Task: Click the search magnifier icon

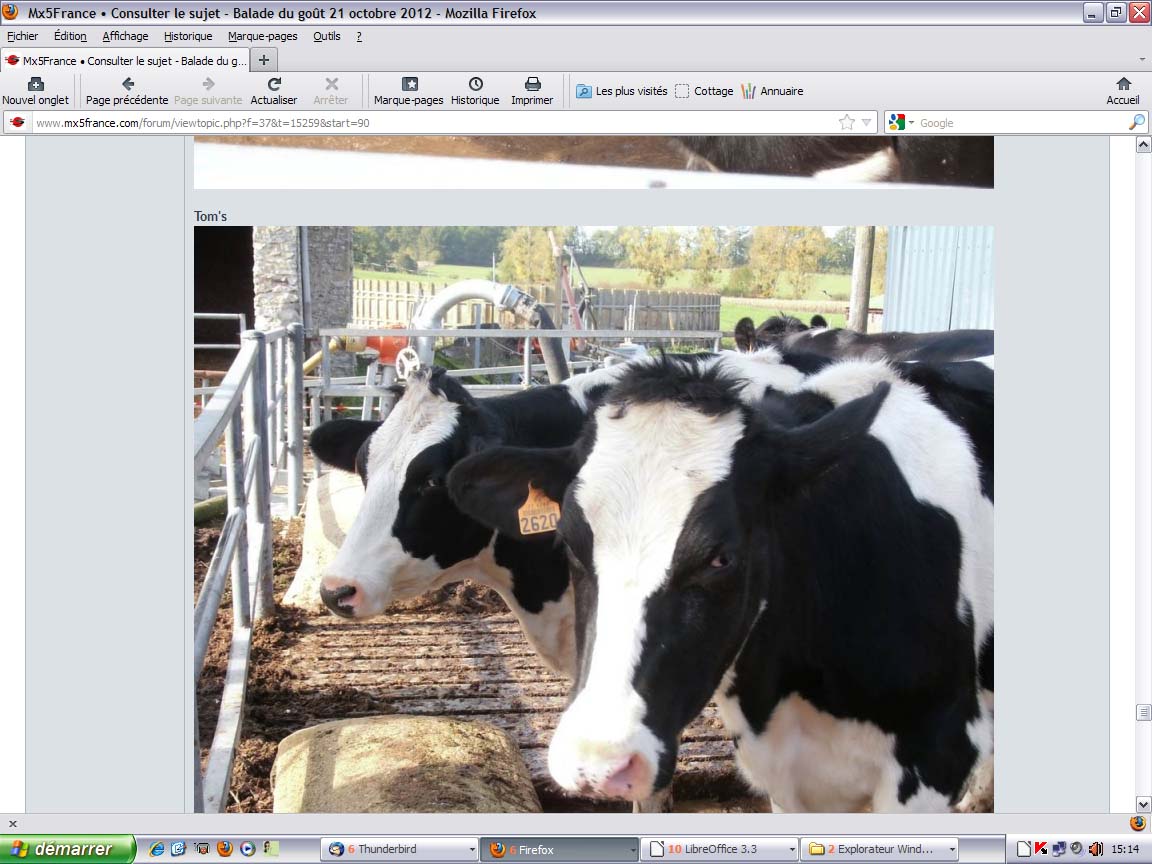Action: [1136, 123]
